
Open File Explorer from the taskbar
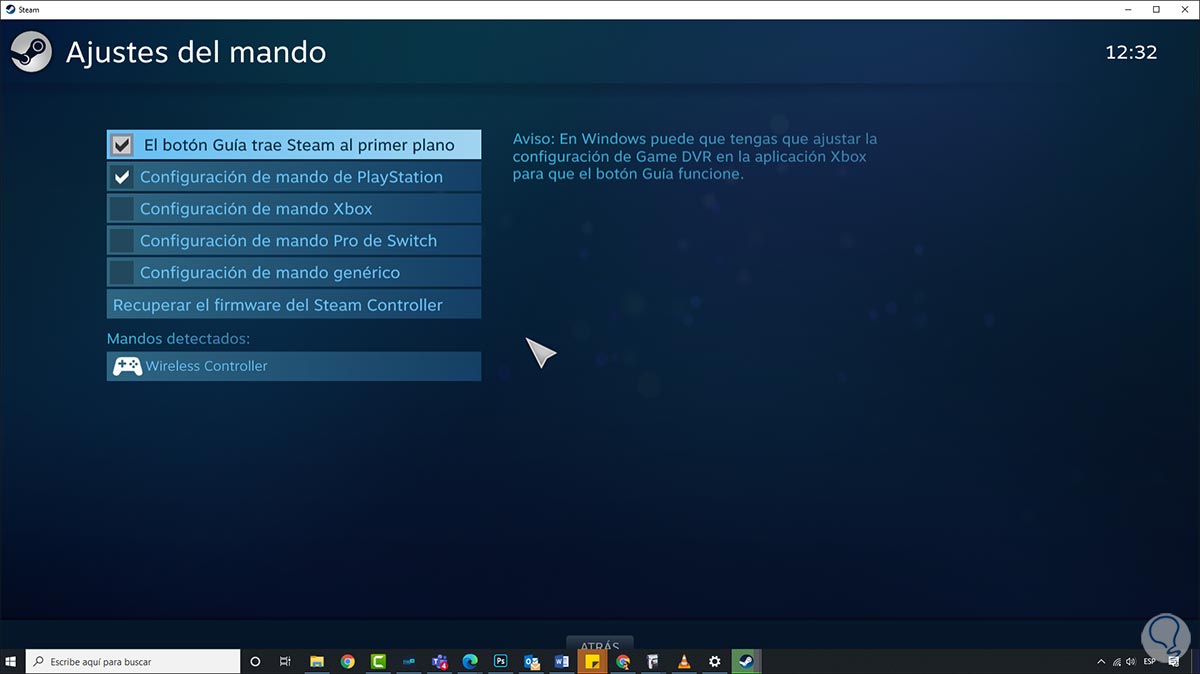pyautogui.click(x=317, y=661)
